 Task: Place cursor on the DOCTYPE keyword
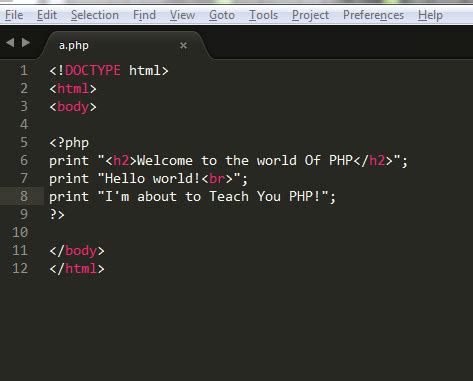tap(93, 70)
